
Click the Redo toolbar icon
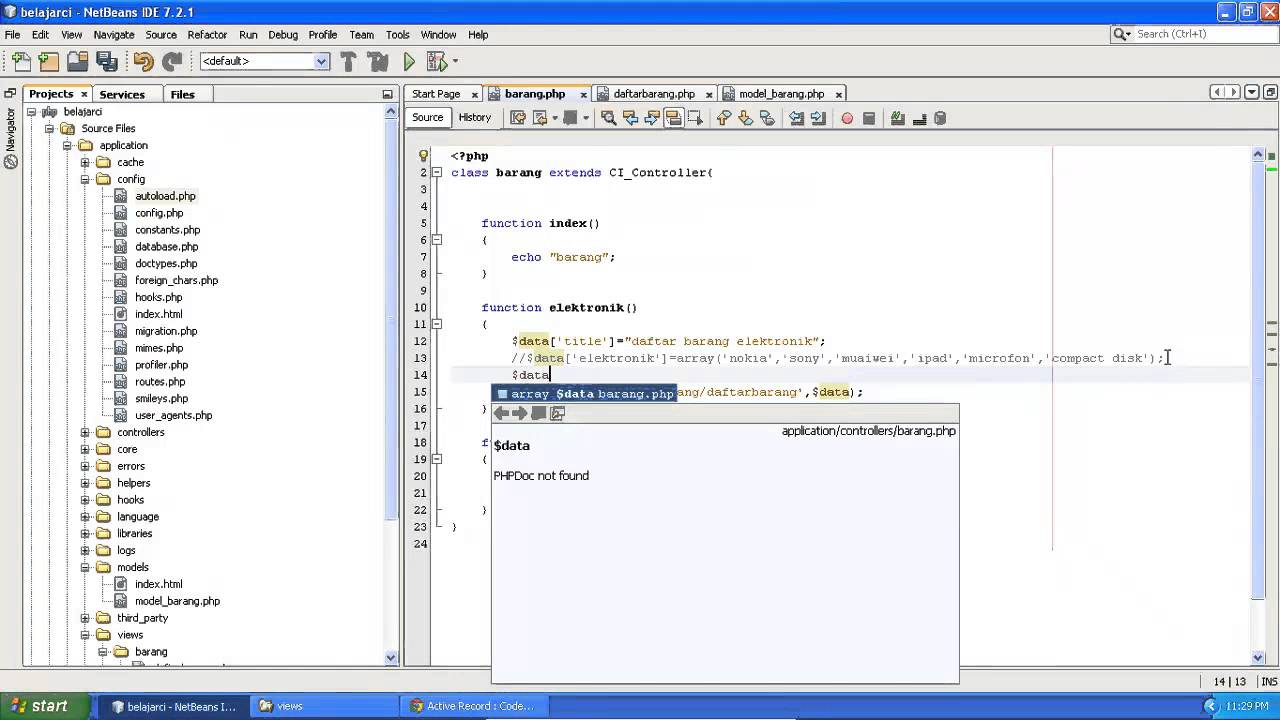[x=172, y=62]
